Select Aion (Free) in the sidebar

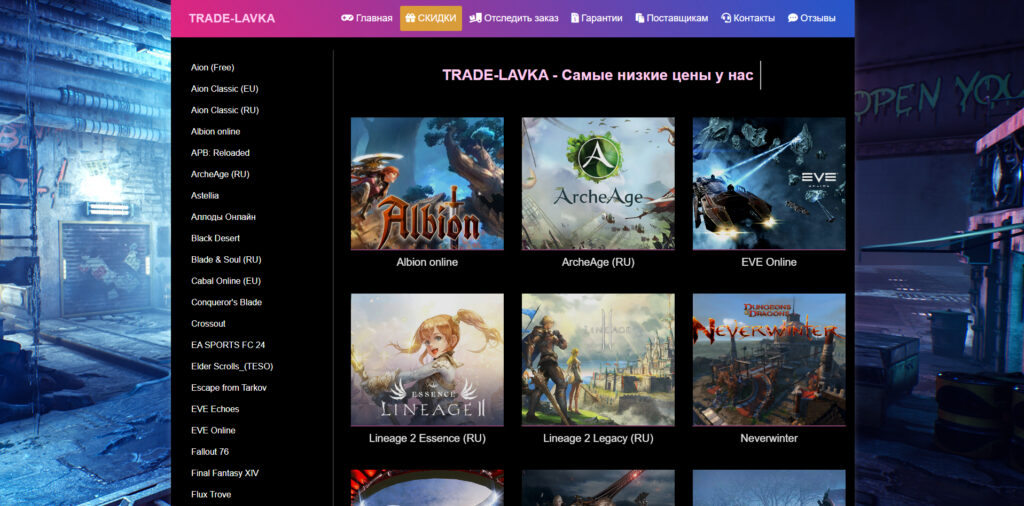tap(212, 67)
